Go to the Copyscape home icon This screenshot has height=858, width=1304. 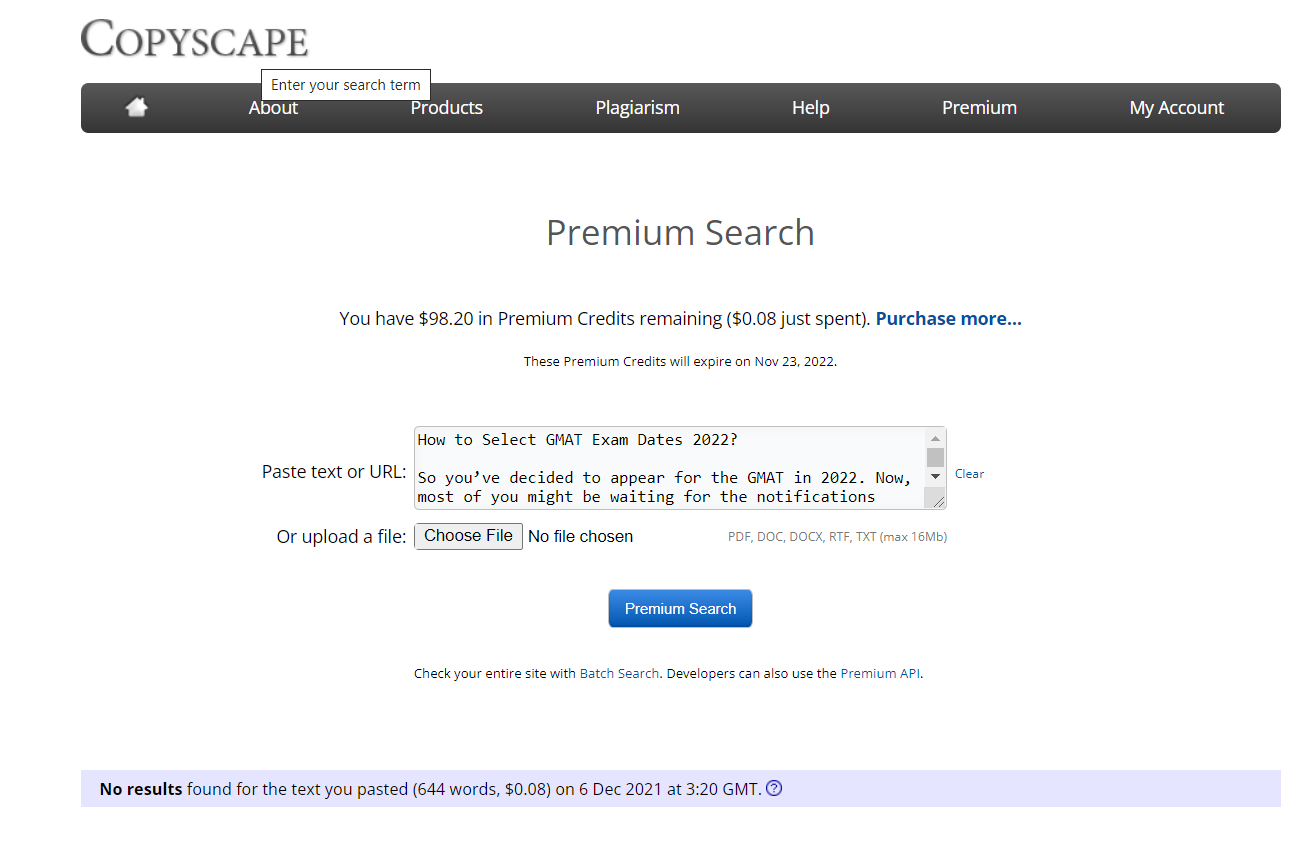137,107
